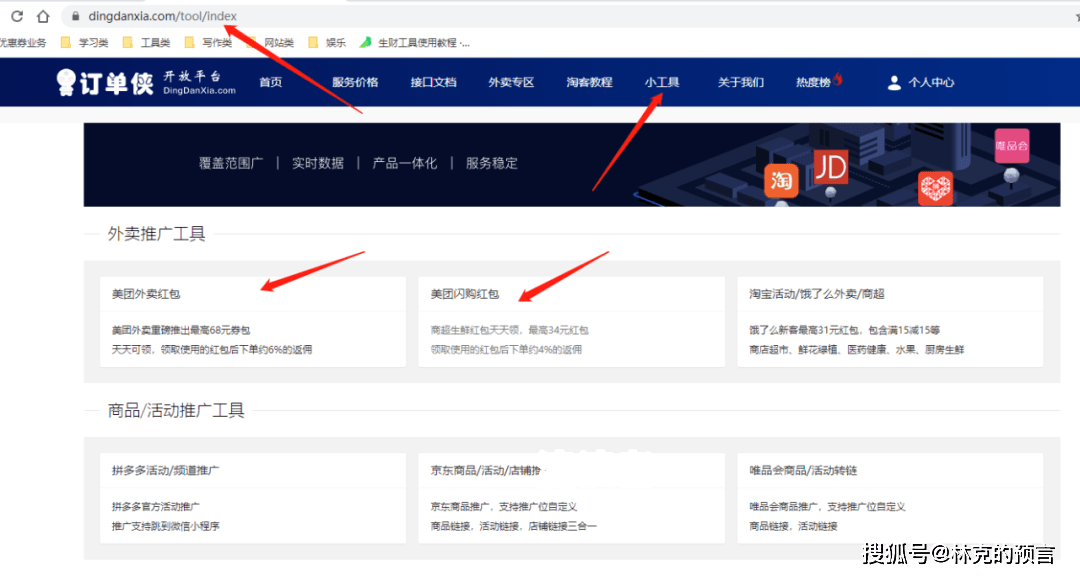Open the 外卖专区 nav item
Viewport: 1080px width, 577px height.
(x=511, y=82)
